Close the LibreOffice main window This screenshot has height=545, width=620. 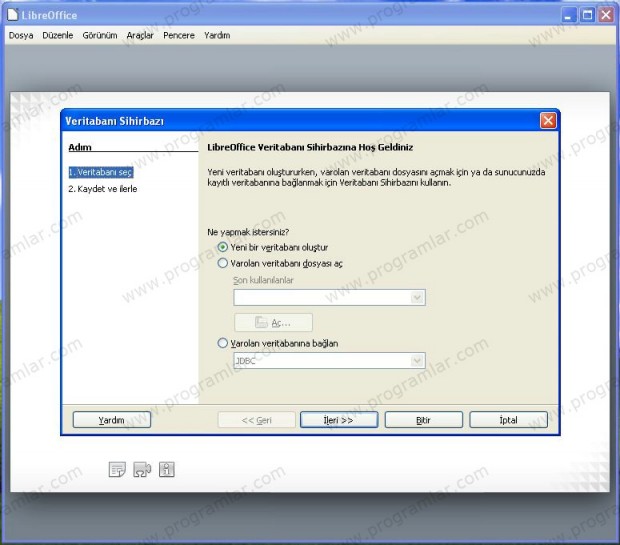click(606, 15)
